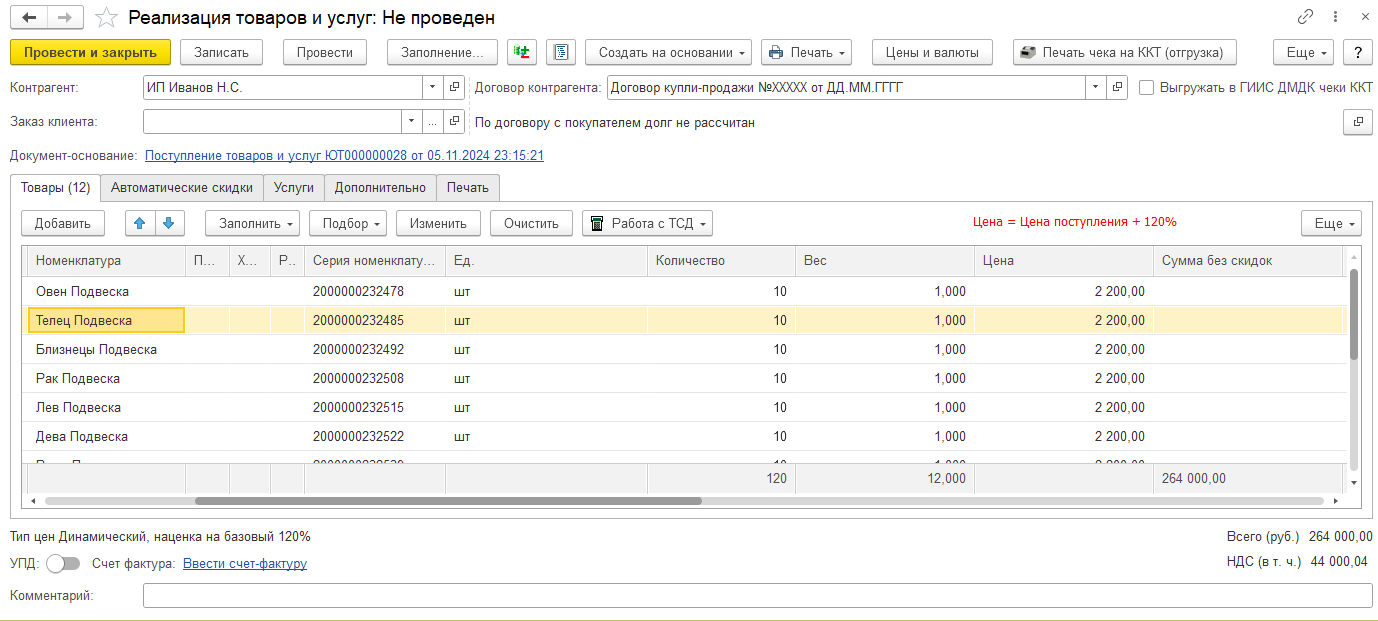Switch to Товары (12) tab
1378x621 pixels.
point(55,187)
